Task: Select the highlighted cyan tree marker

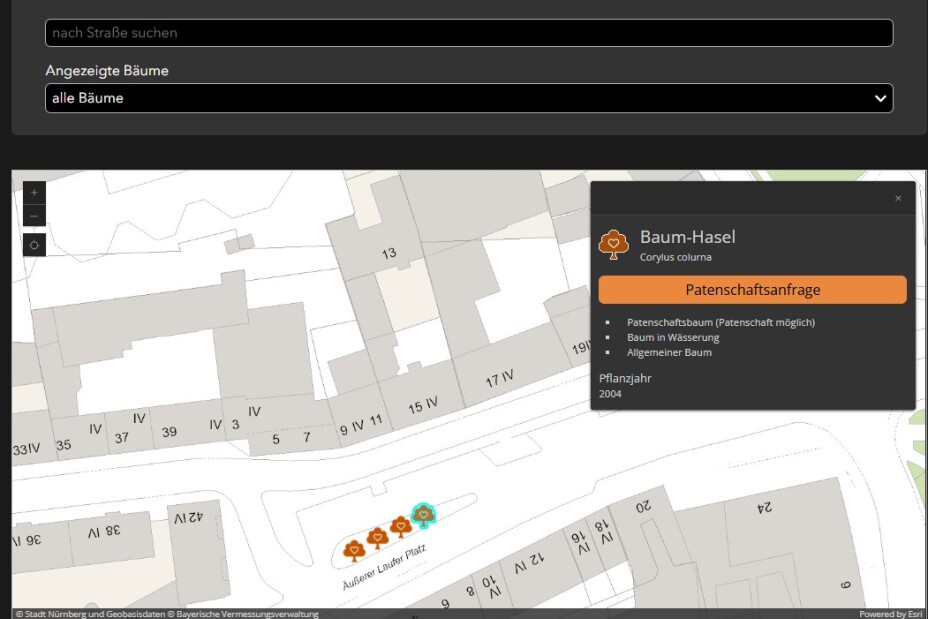Action: point(425,514)
